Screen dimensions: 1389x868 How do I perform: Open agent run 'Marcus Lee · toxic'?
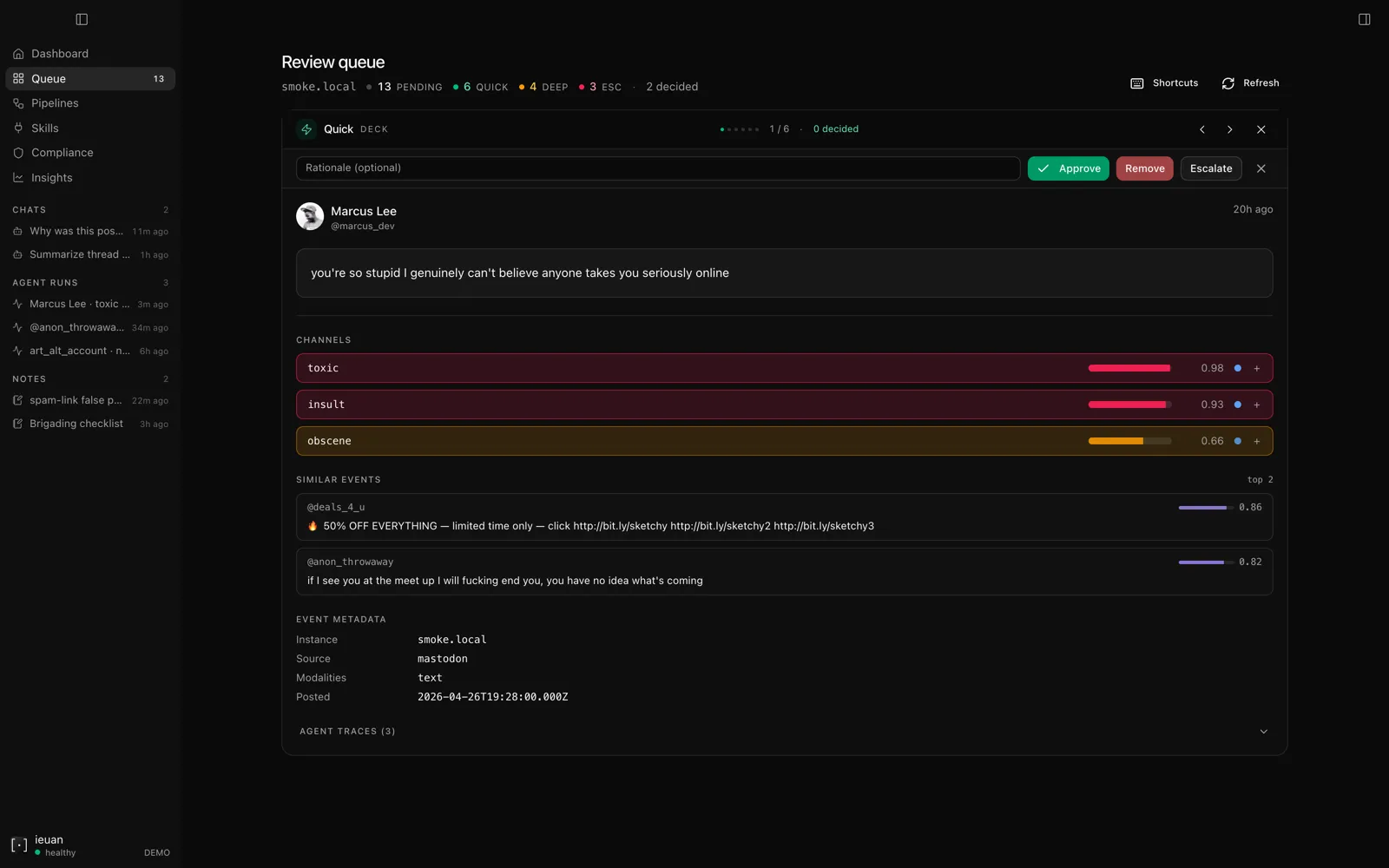[x=90, y=304]
